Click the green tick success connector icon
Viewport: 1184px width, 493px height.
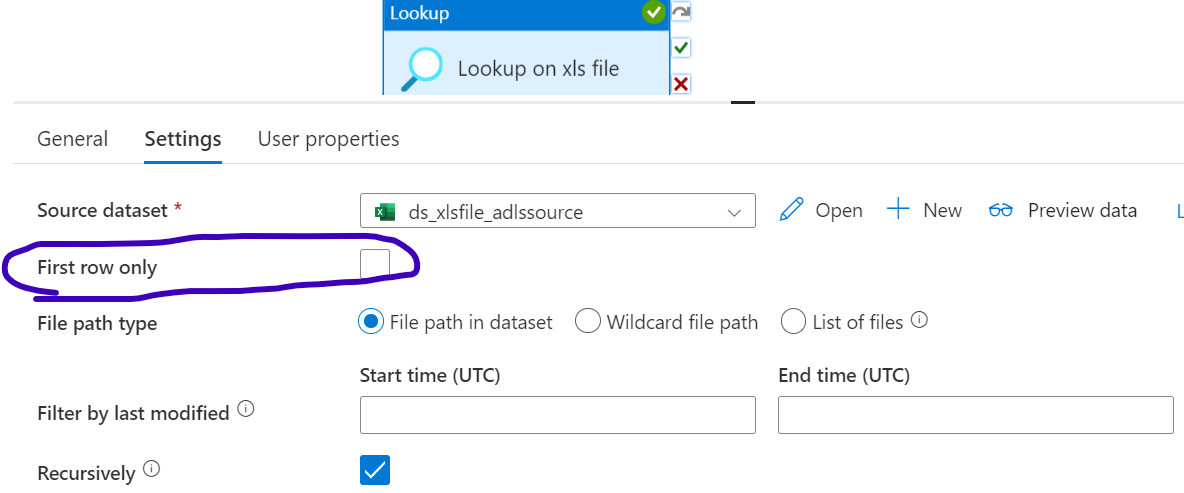[x=681, y=48]
